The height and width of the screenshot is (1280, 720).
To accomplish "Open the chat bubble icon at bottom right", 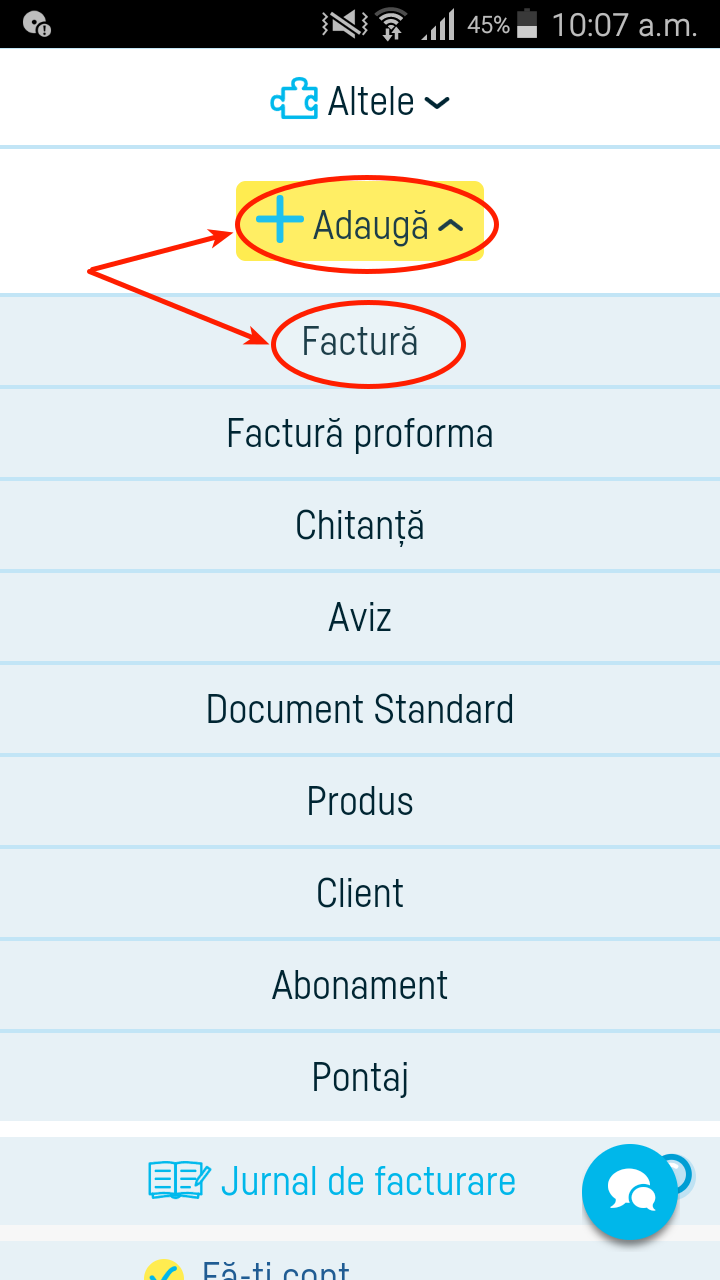I will click(x=629, y=1192).
